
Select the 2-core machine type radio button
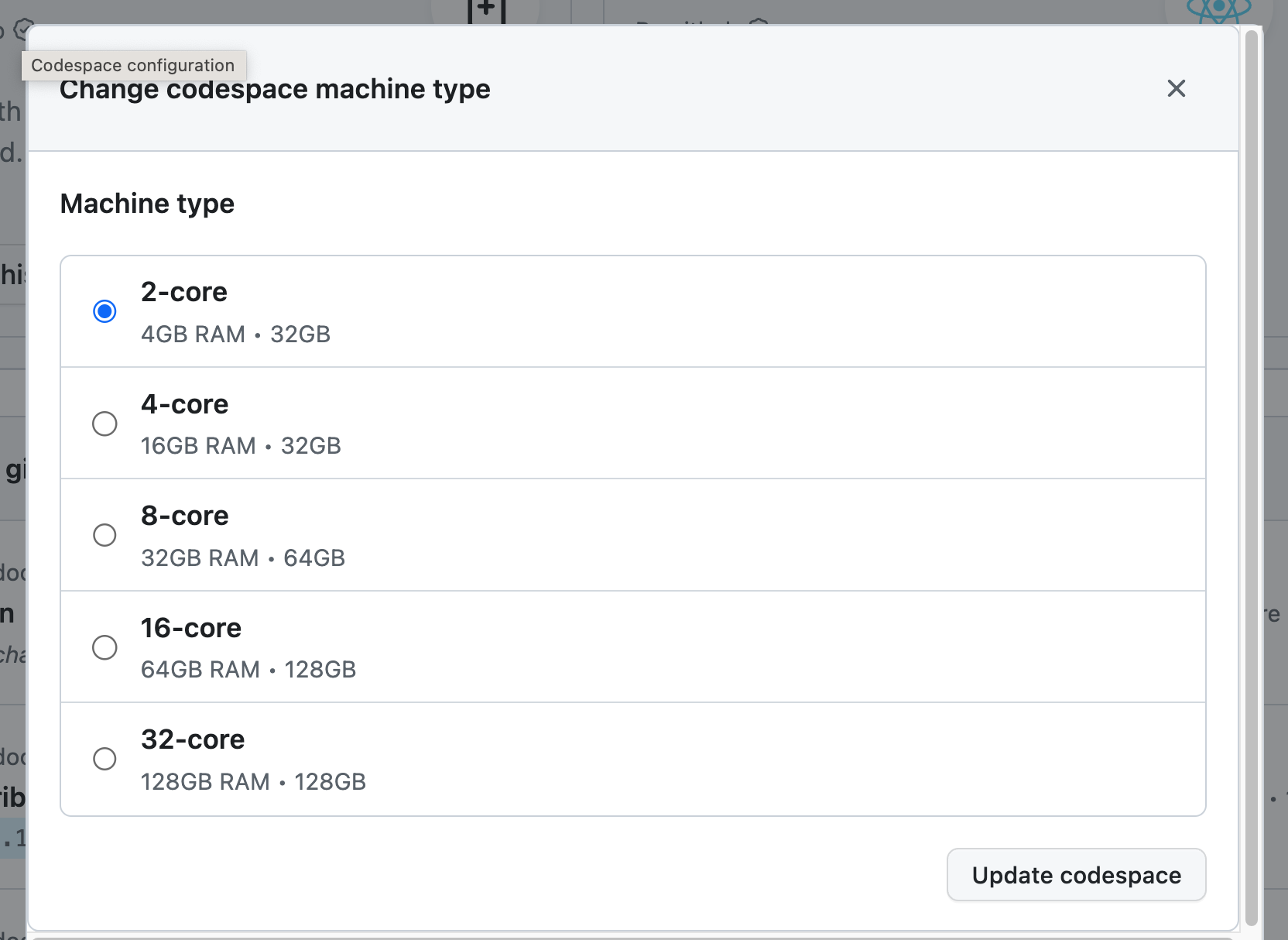[104, 310]
